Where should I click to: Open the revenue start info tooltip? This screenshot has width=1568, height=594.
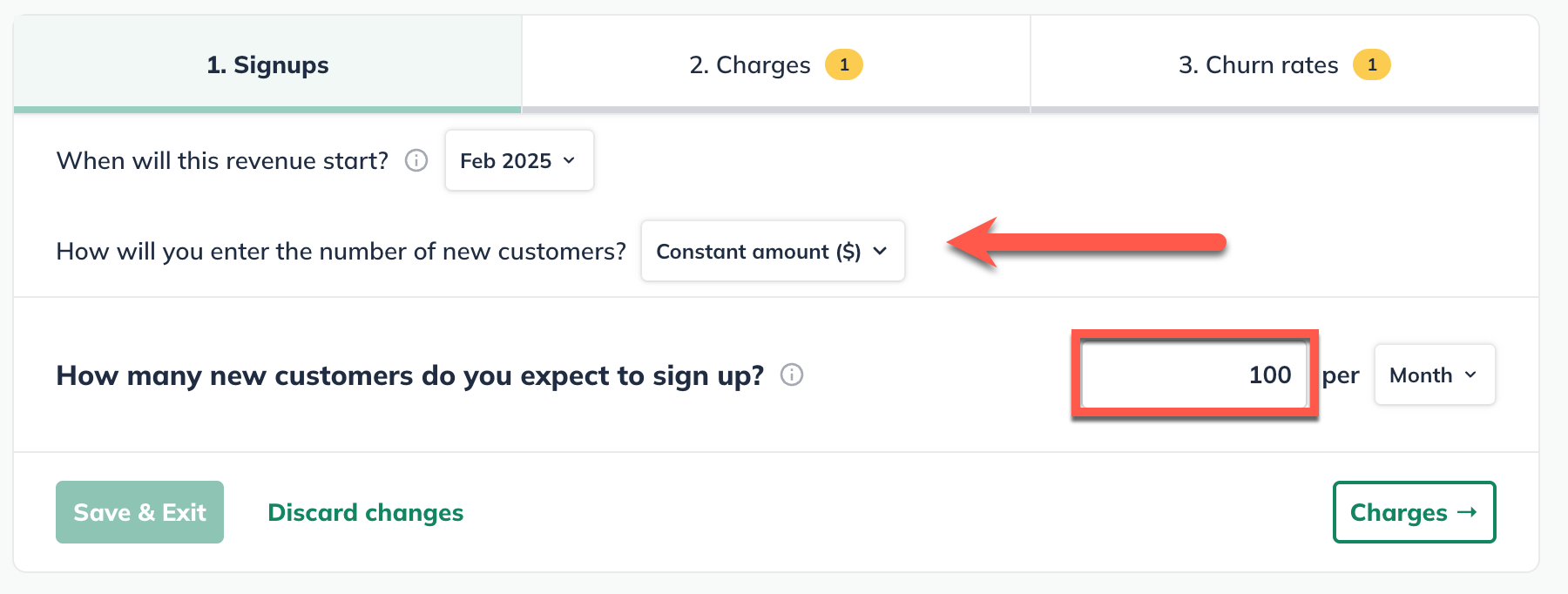tap(416, 159)
